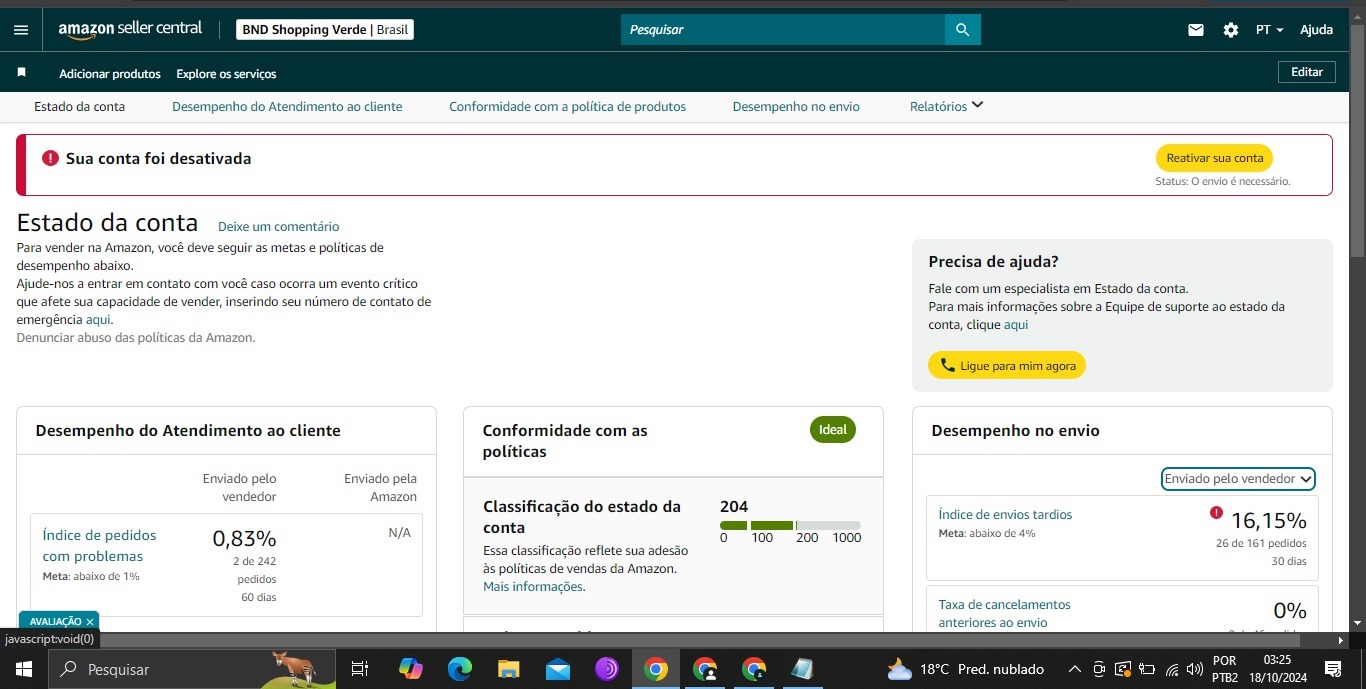Click the '26 de 161 pedidos' text
The width and height of the screenshot is (1366, 689).
click(x=1260, y=544)
